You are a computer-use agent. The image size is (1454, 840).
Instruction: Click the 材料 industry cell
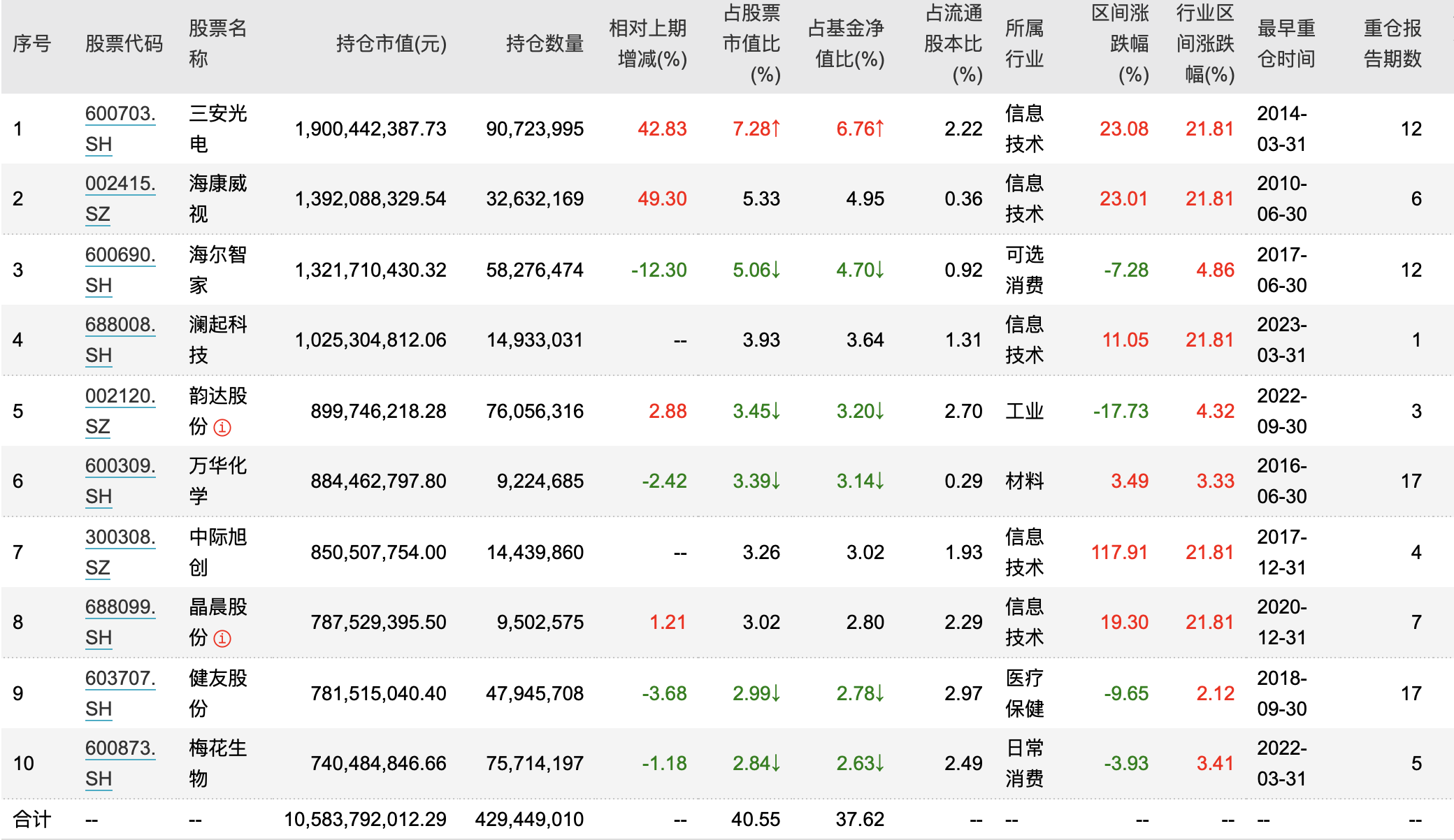1025,481
